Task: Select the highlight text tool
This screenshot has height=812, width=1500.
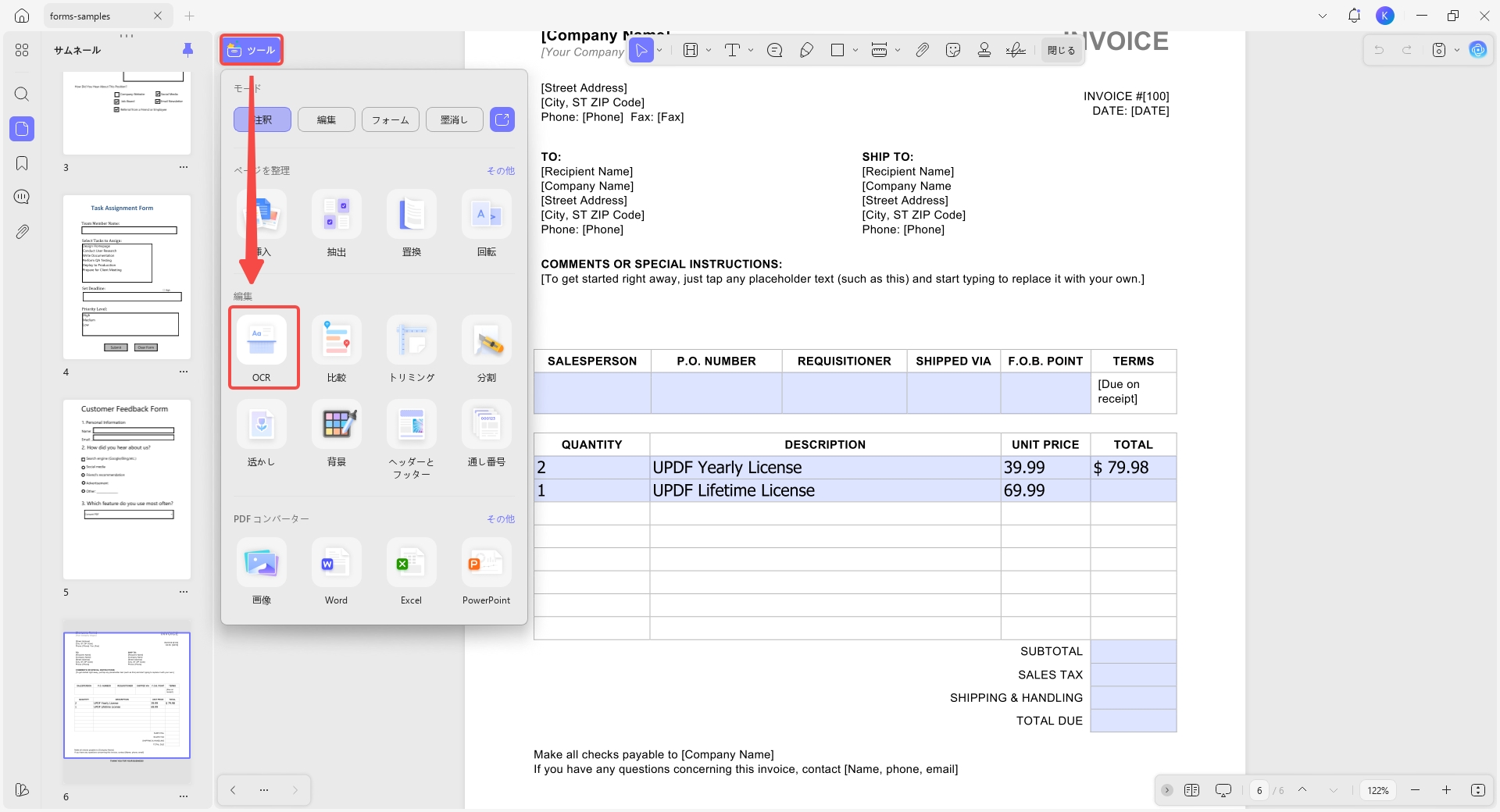Action: (x=691, y=50)
